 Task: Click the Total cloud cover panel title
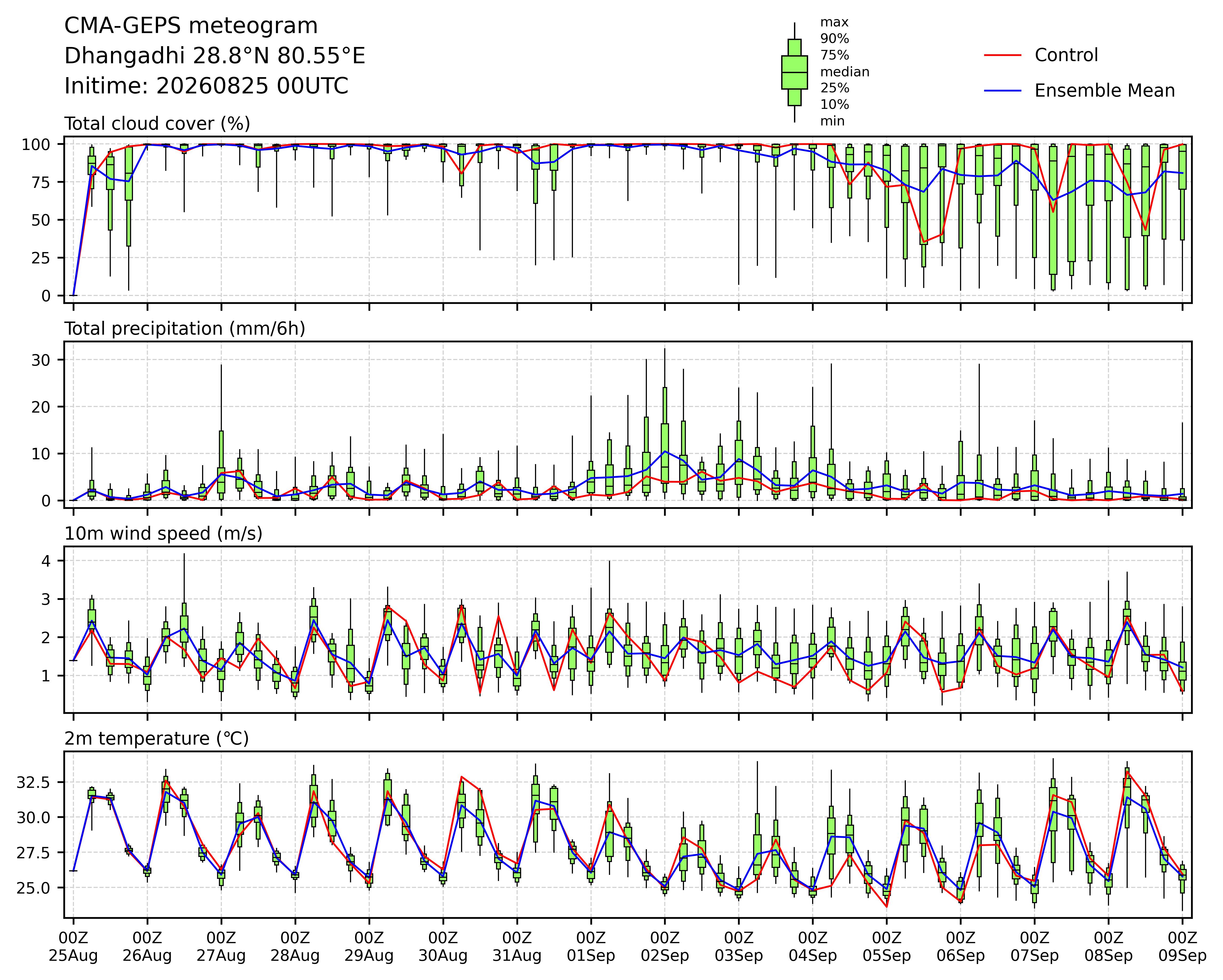(157, 124)
